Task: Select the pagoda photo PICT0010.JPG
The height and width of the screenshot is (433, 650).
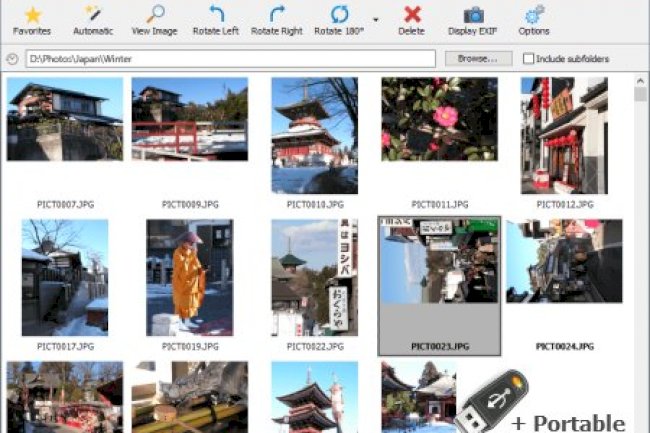Action: 314,135
